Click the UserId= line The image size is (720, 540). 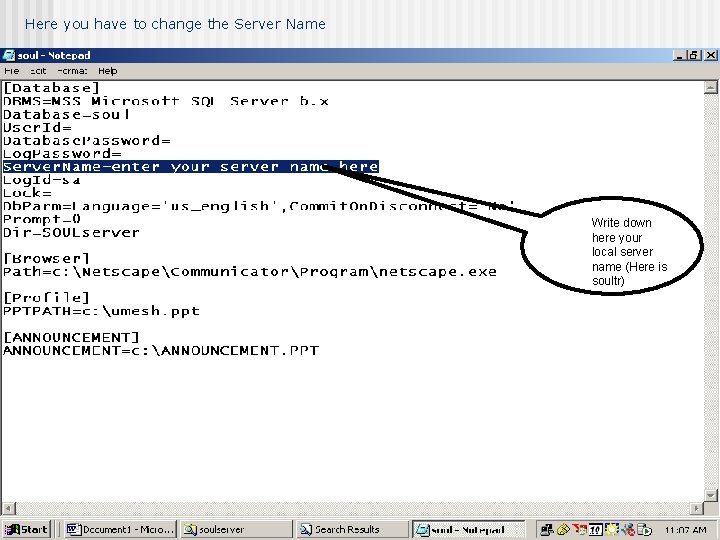coord(37,127)
